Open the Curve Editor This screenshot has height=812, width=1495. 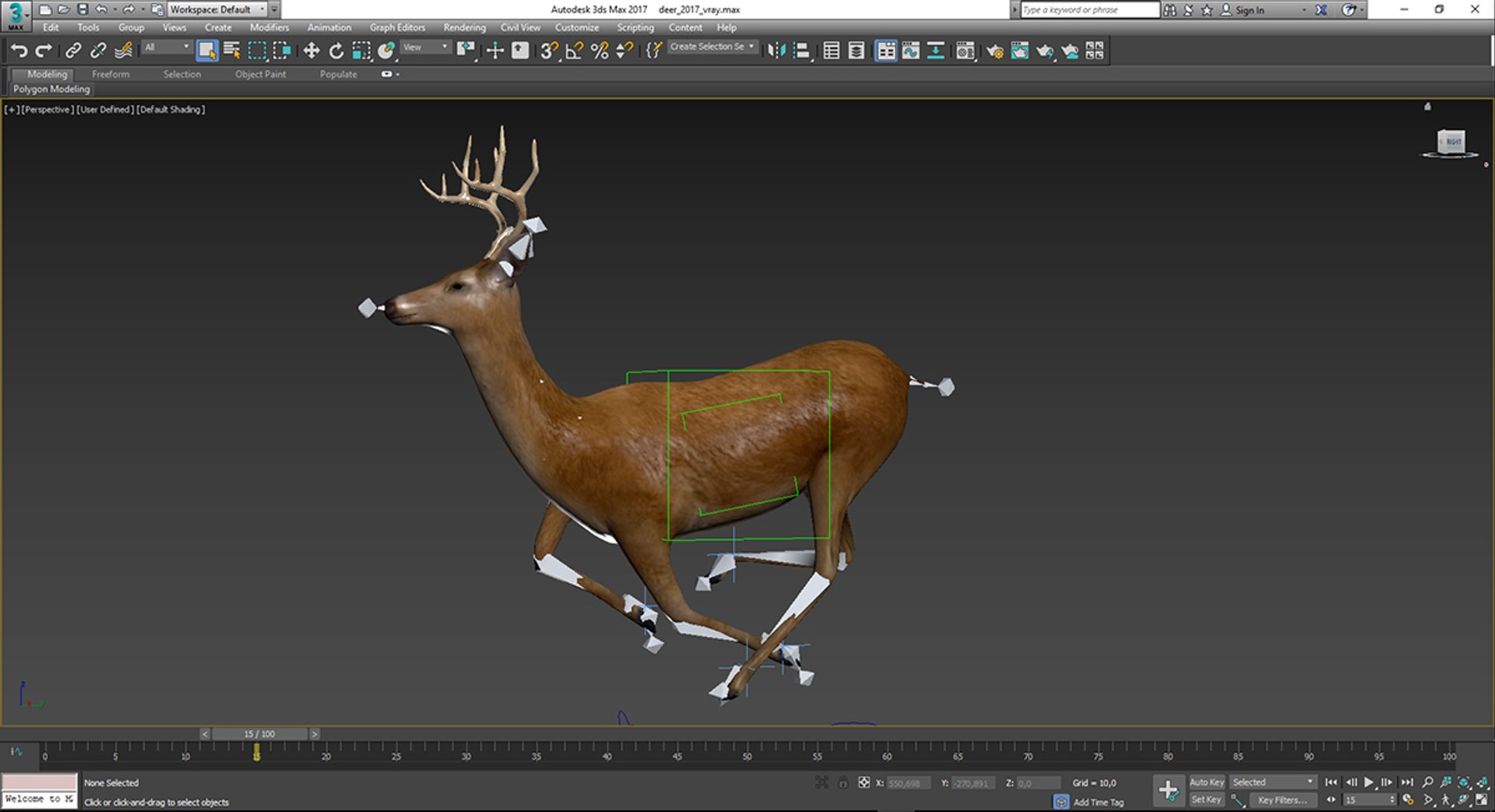pos(911,51)
